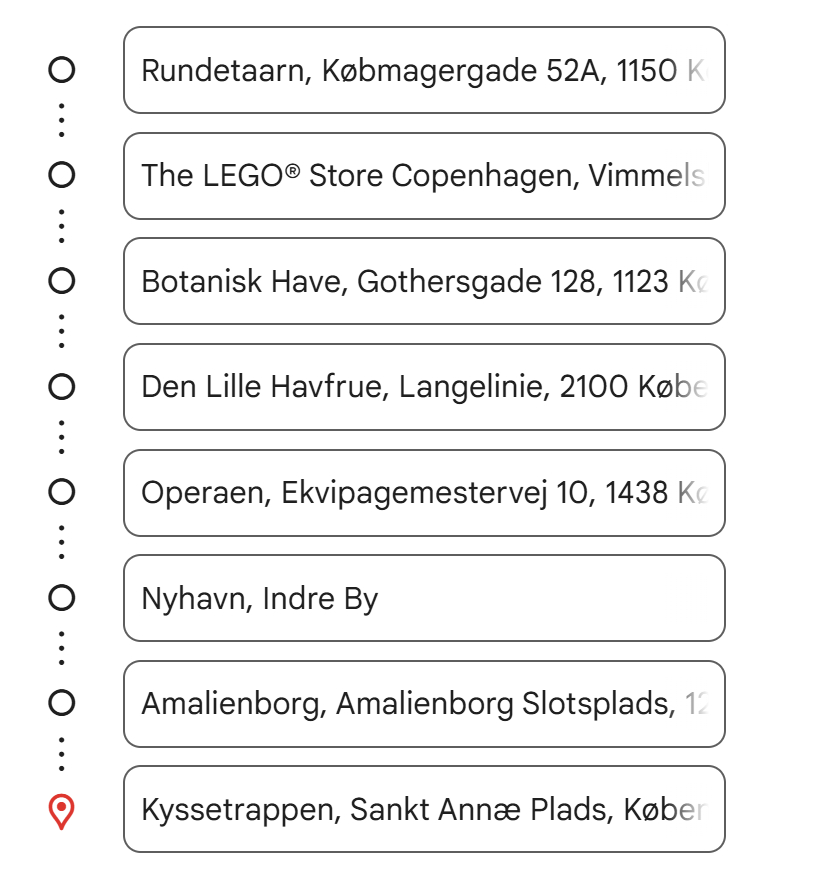Select the Den Lille Havfrue, Langelinie field

coord(424,387)
